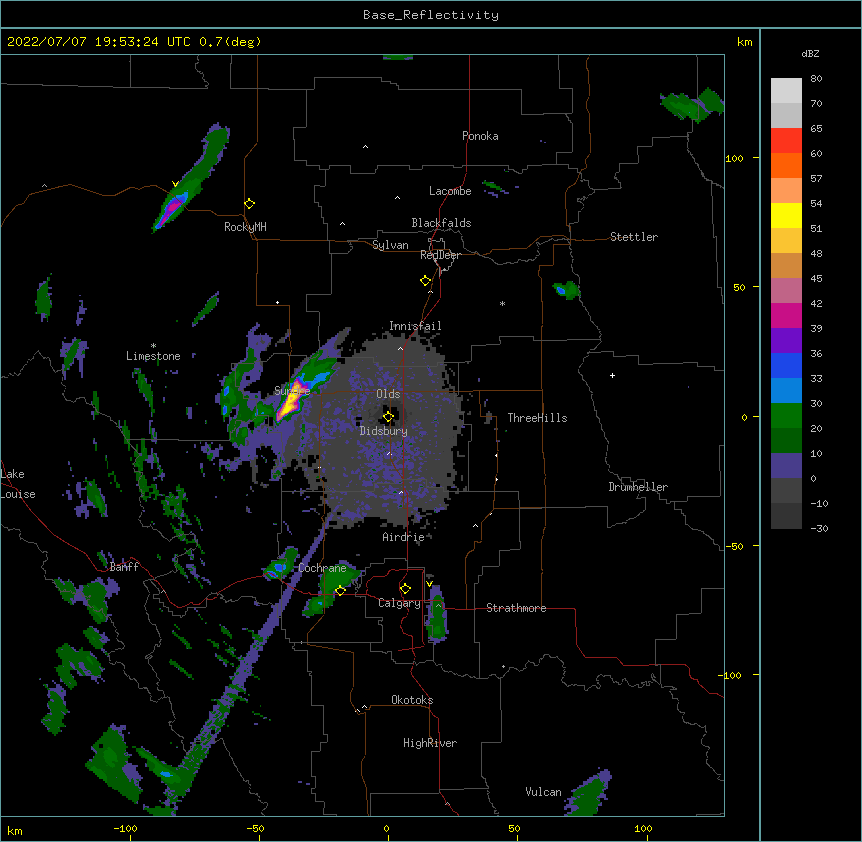
Task: Click the Olds town label
Action: coord(388,394)
